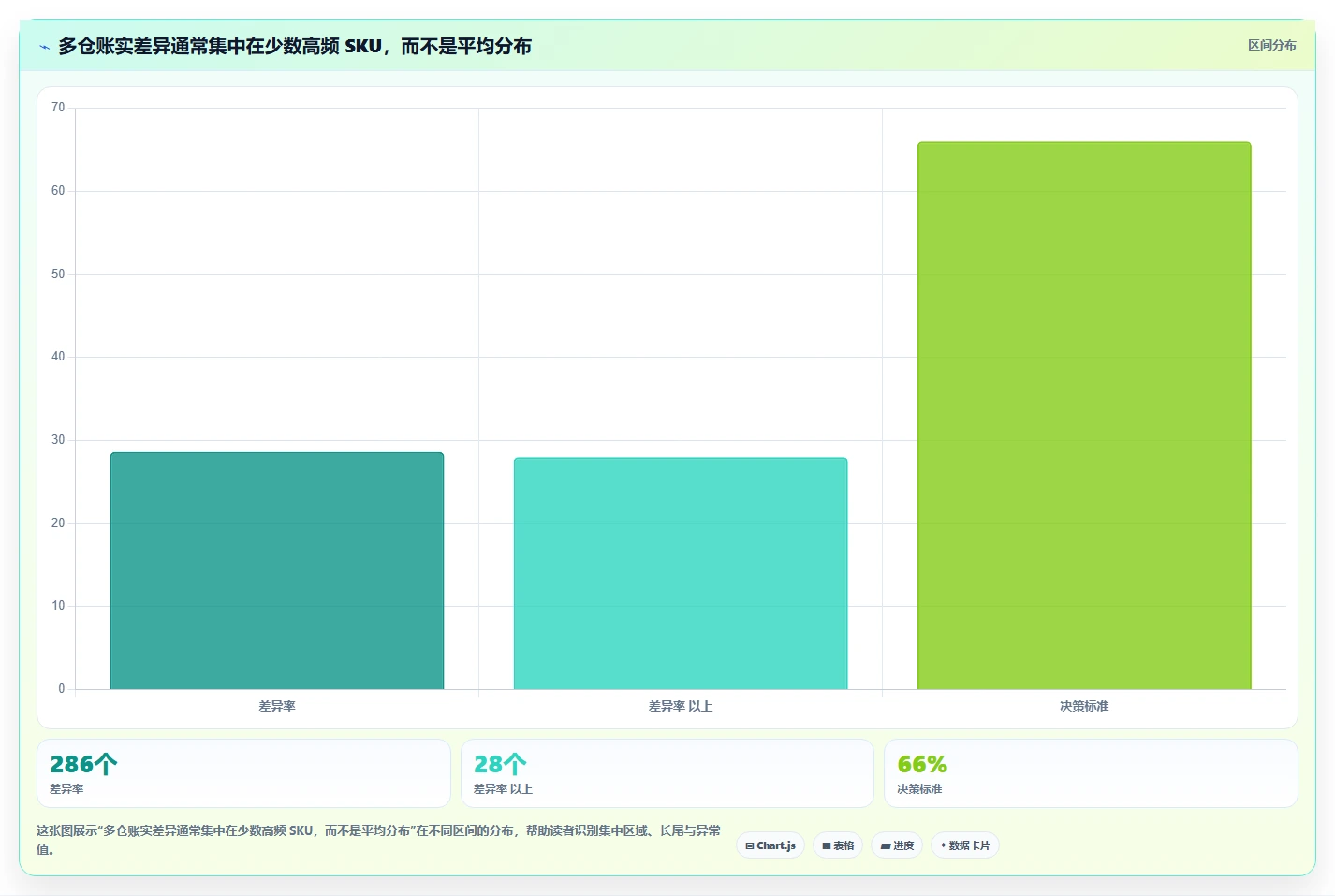Click x-axis label 决策标准
1335x896 pixels.
coord(1084,706)
